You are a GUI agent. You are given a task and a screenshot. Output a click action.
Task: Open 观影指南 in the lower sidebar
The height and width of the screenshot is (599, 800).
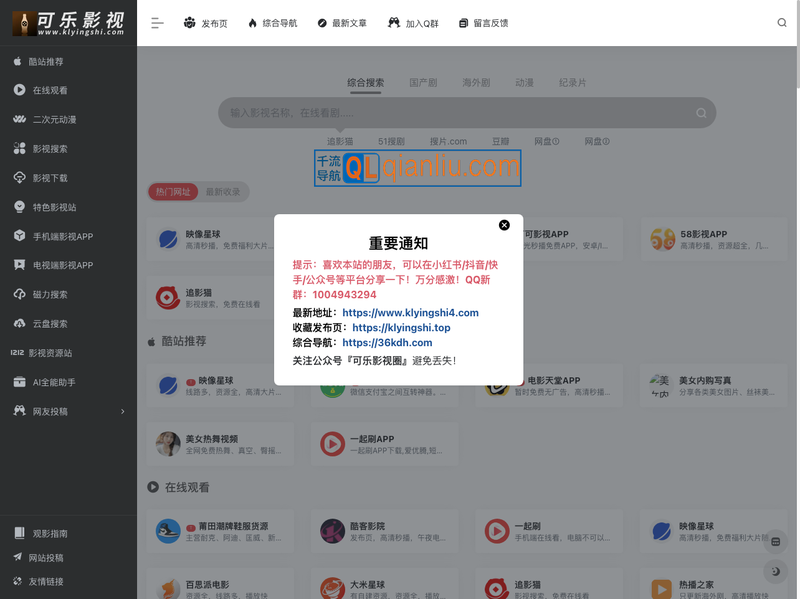[49, 533]
